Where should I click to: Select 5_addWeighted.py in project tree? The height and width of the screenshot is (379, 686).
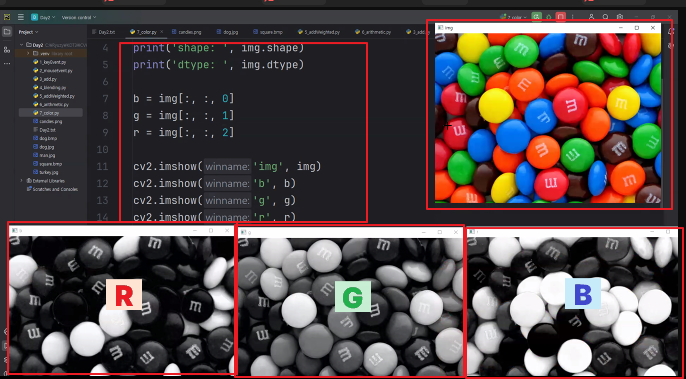tap(54, 96)
